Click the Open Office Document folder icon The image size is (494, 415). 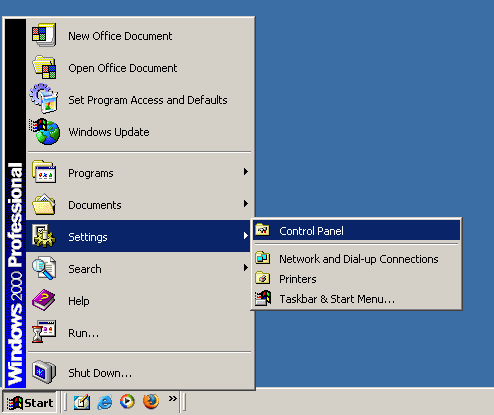(x=45, y=67)
